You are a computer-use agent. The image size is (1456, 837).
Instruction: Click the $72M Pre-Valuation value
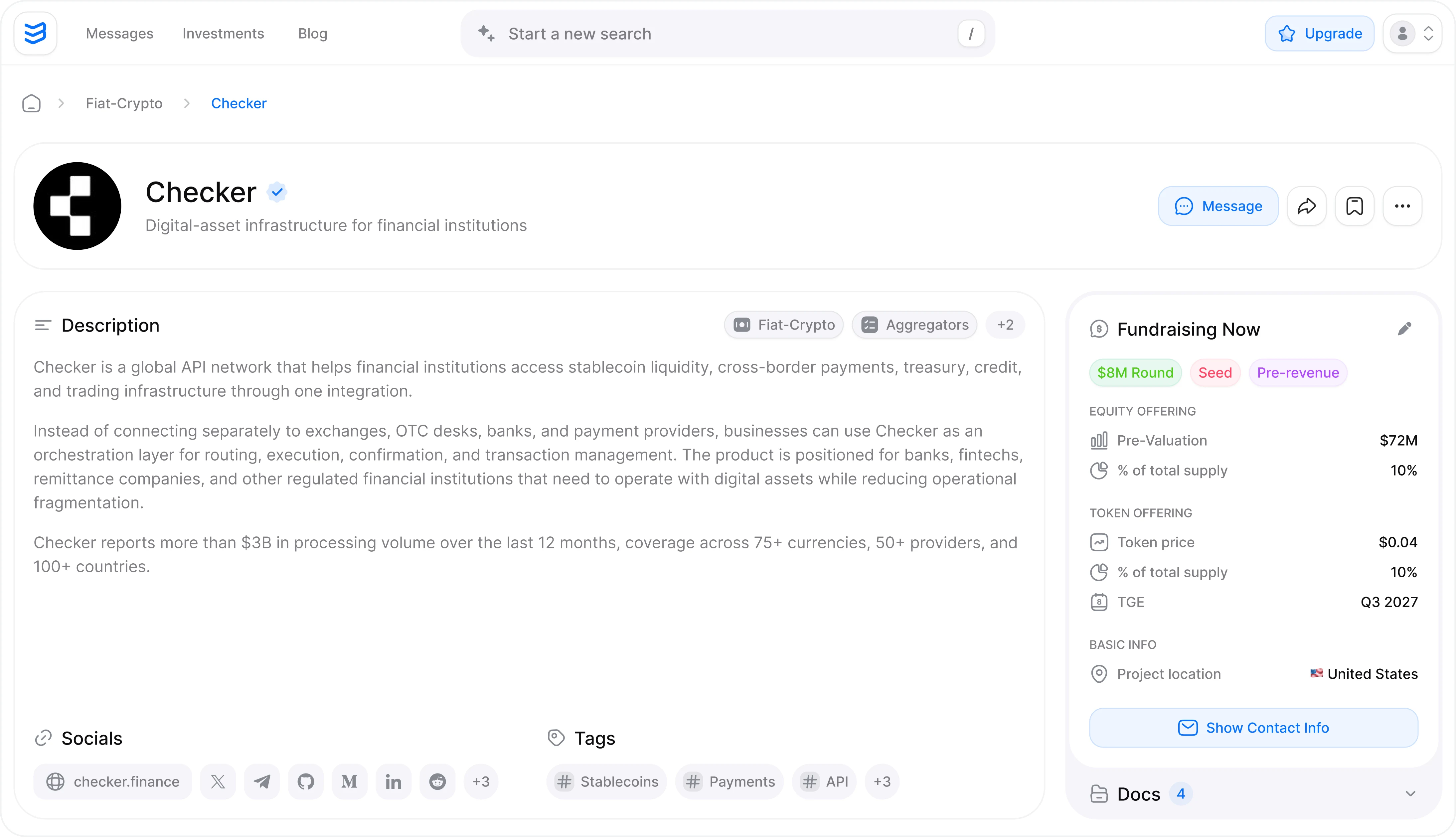click(x=1398, y=440)
